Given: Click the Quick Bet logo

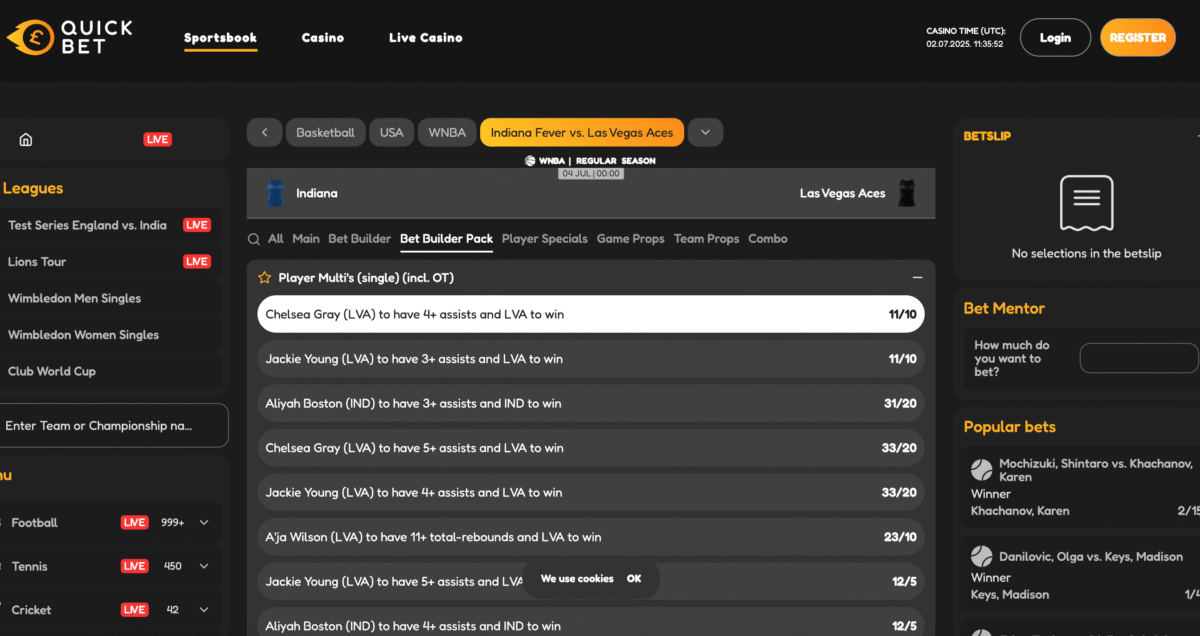Looking at the screenshot, I should click(x=69, y=38).
